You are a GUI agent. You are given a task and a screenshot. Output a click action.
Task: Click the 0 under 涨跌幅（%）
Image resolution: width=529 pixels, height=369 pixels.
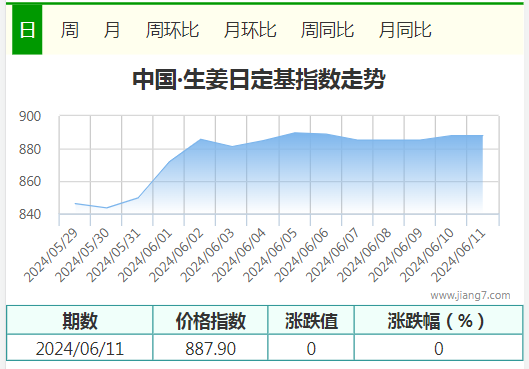tap(439, 348)
